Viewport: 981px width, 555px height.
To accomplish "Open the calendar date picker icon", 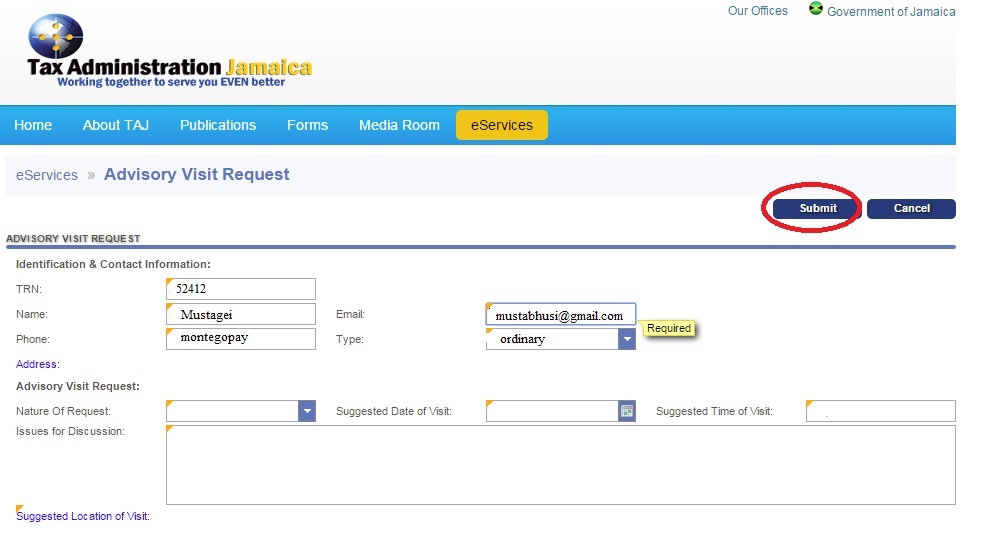I will 627,411.
